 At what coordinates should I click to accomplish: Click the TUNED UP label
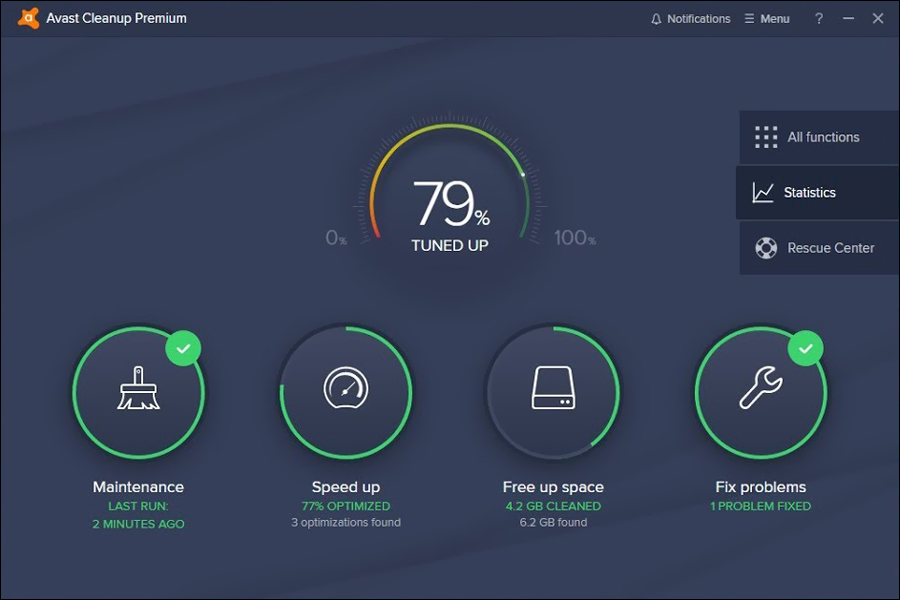(449, 246)
